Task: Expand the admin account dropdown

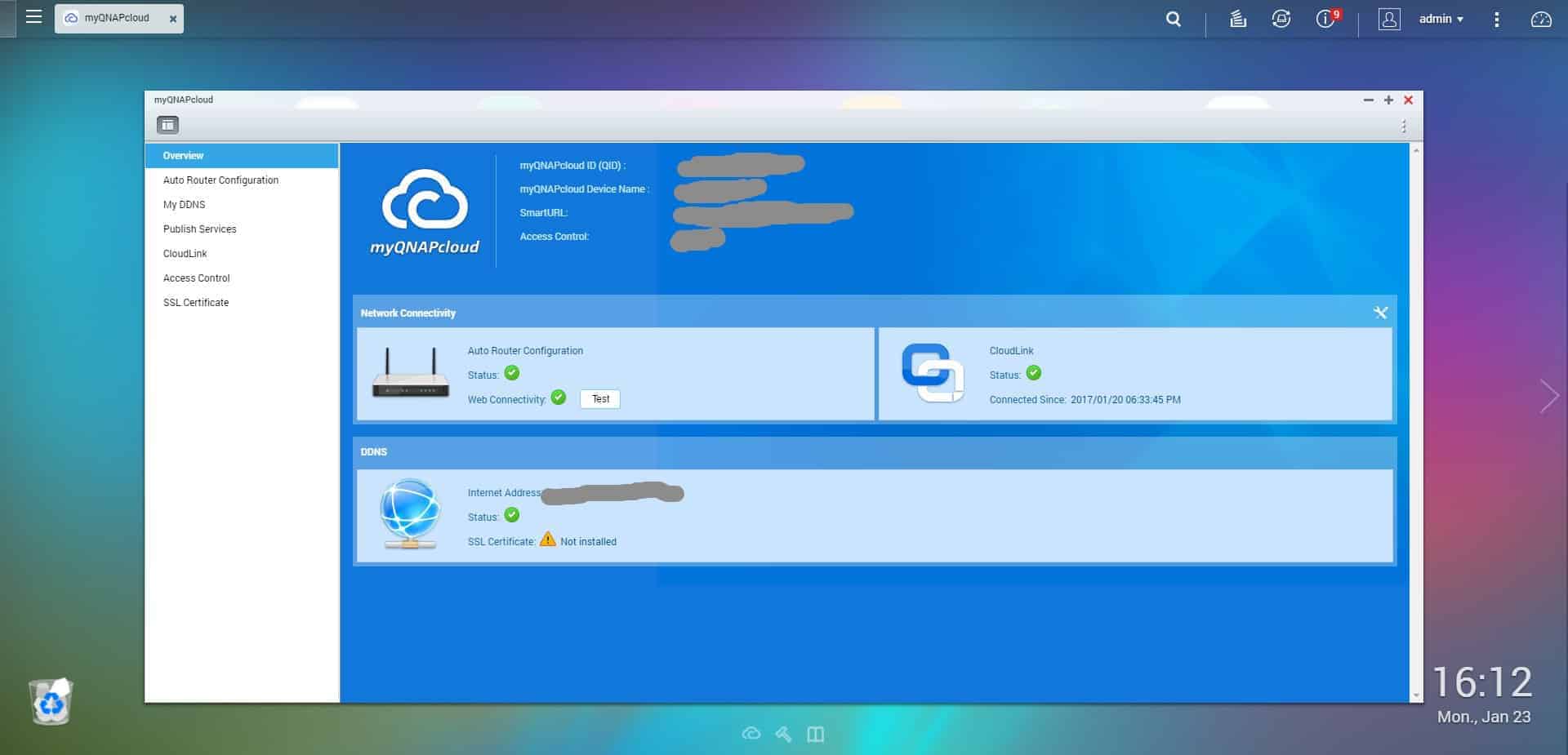Action: click(x=1441, y=19)
